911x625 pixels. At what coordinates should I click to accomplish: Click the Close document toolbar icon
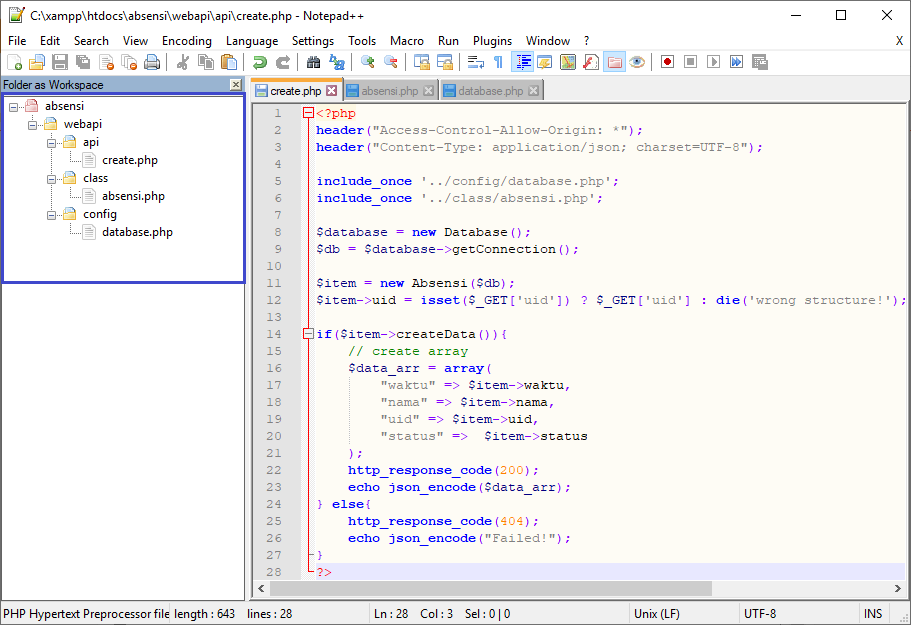click(106, 62)
